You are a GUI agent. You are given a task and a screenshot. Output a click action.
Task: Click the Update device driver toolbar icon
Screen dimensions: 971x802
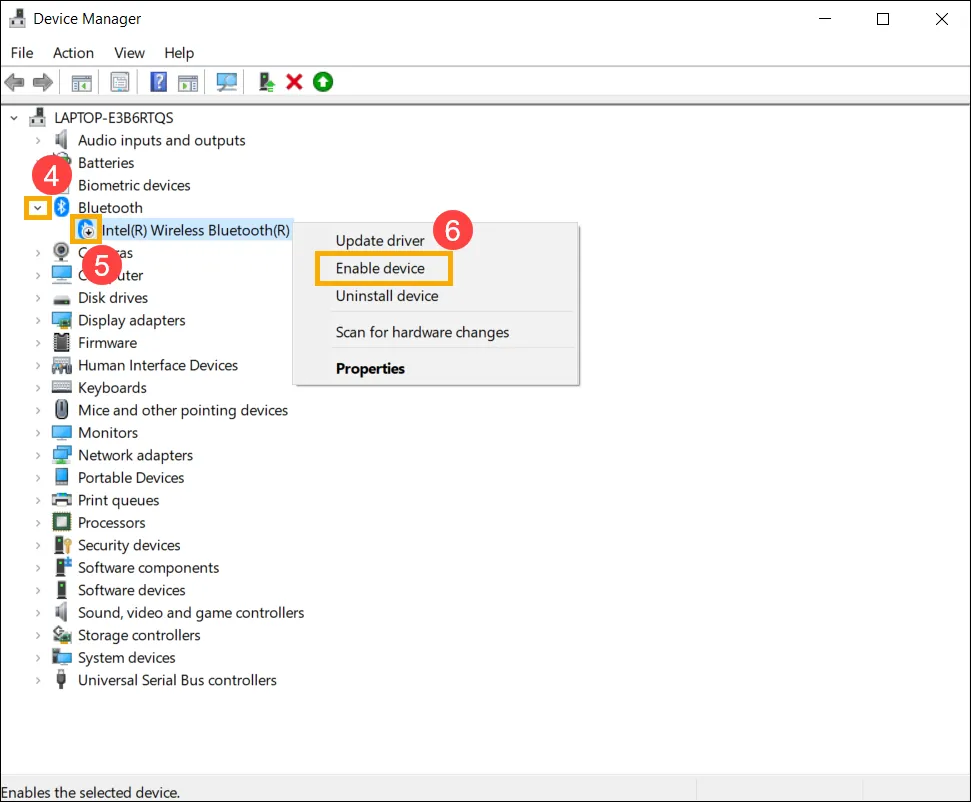click(266, 82)
